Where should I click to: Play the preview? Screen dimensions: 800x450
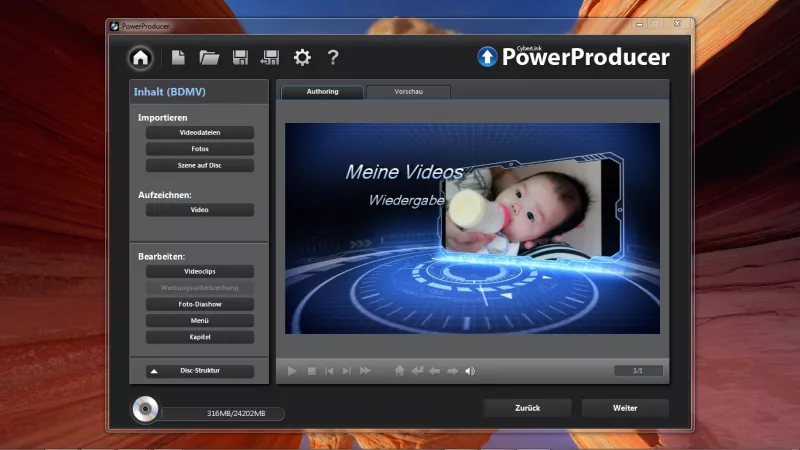(292, 371)
